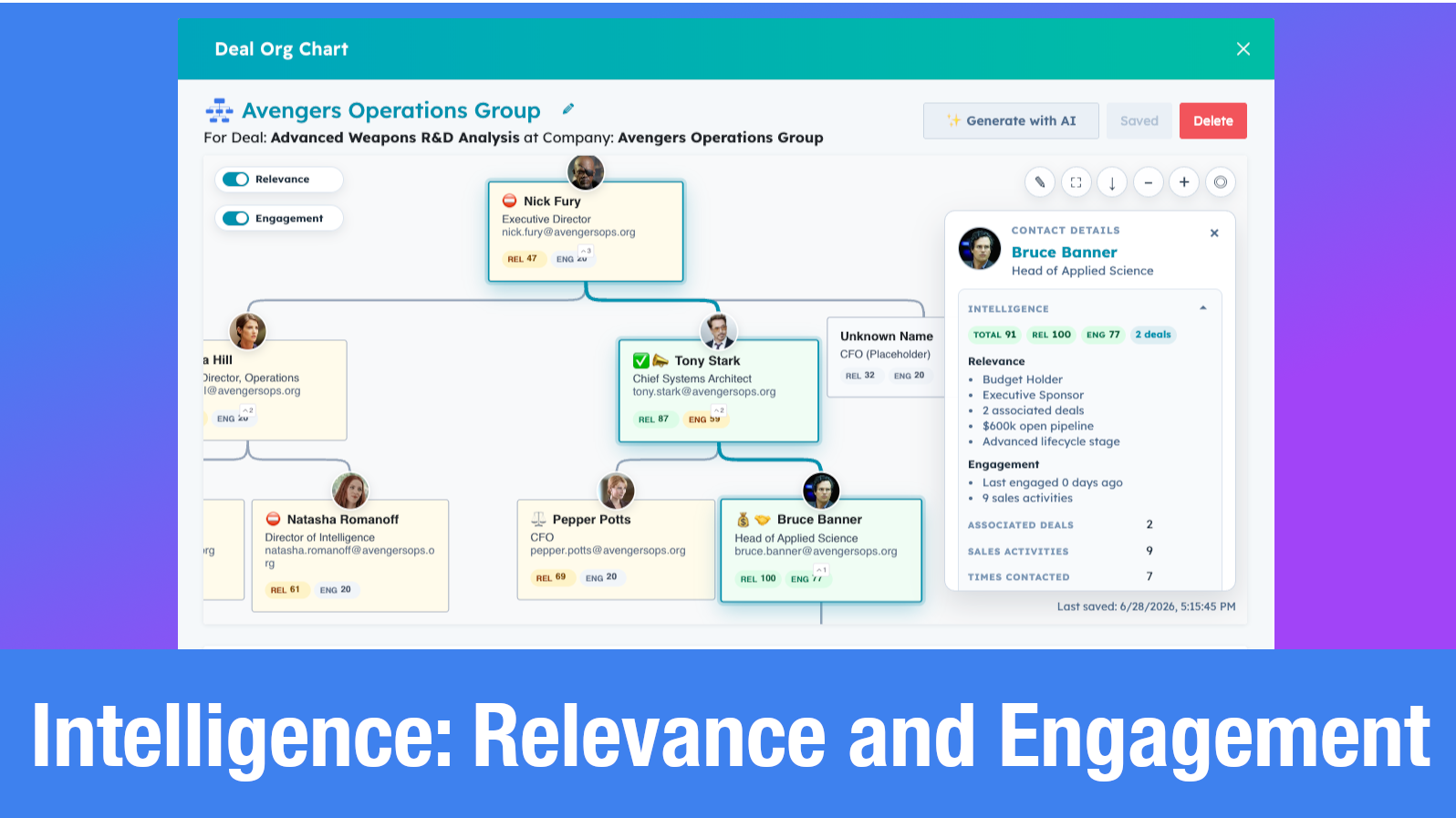The image size is (1456, 818).
Task: Toggle the Relevance switch
Action: point(235,179)
